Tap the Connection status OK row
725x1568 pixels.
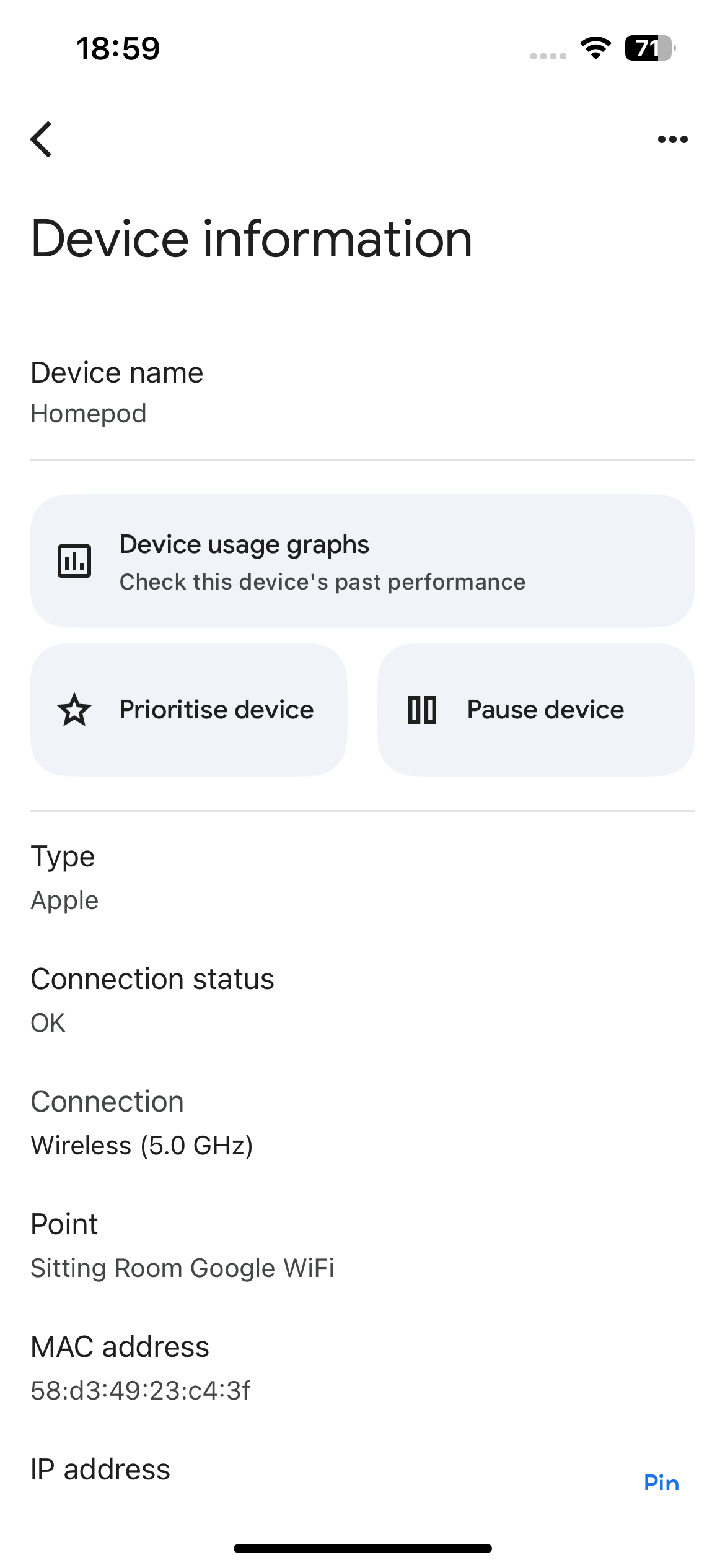[x=152, y=1000]
